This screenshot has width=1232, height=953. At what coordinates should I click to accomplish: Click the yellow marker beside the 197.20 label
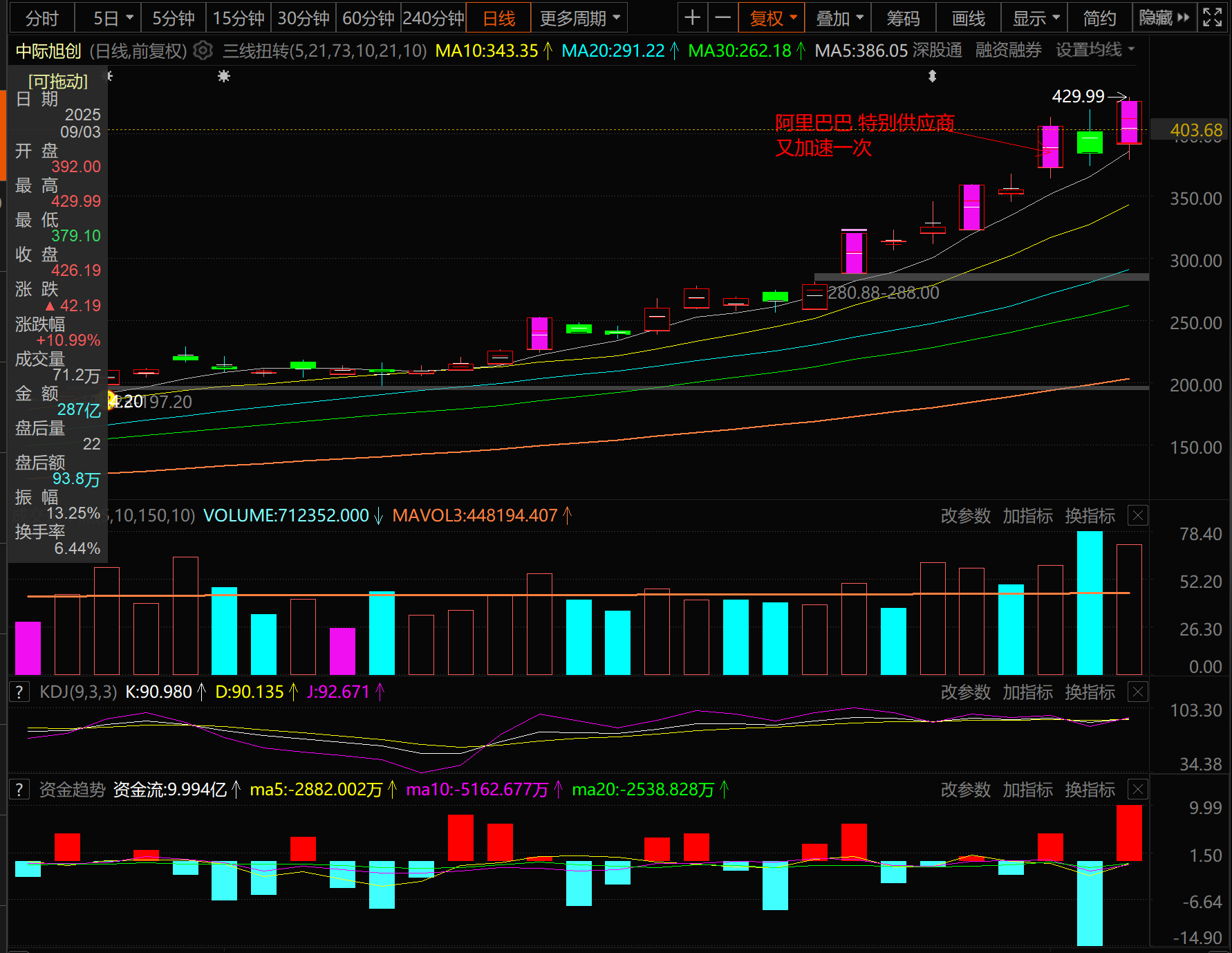[111, 400]
